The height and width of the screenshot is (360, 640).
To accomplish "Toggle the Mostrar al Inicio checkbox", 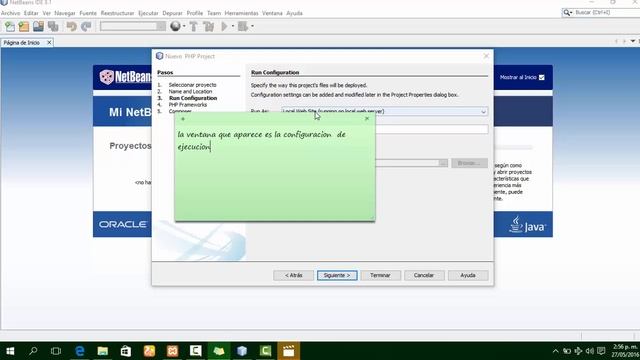I will click(542, 77).
